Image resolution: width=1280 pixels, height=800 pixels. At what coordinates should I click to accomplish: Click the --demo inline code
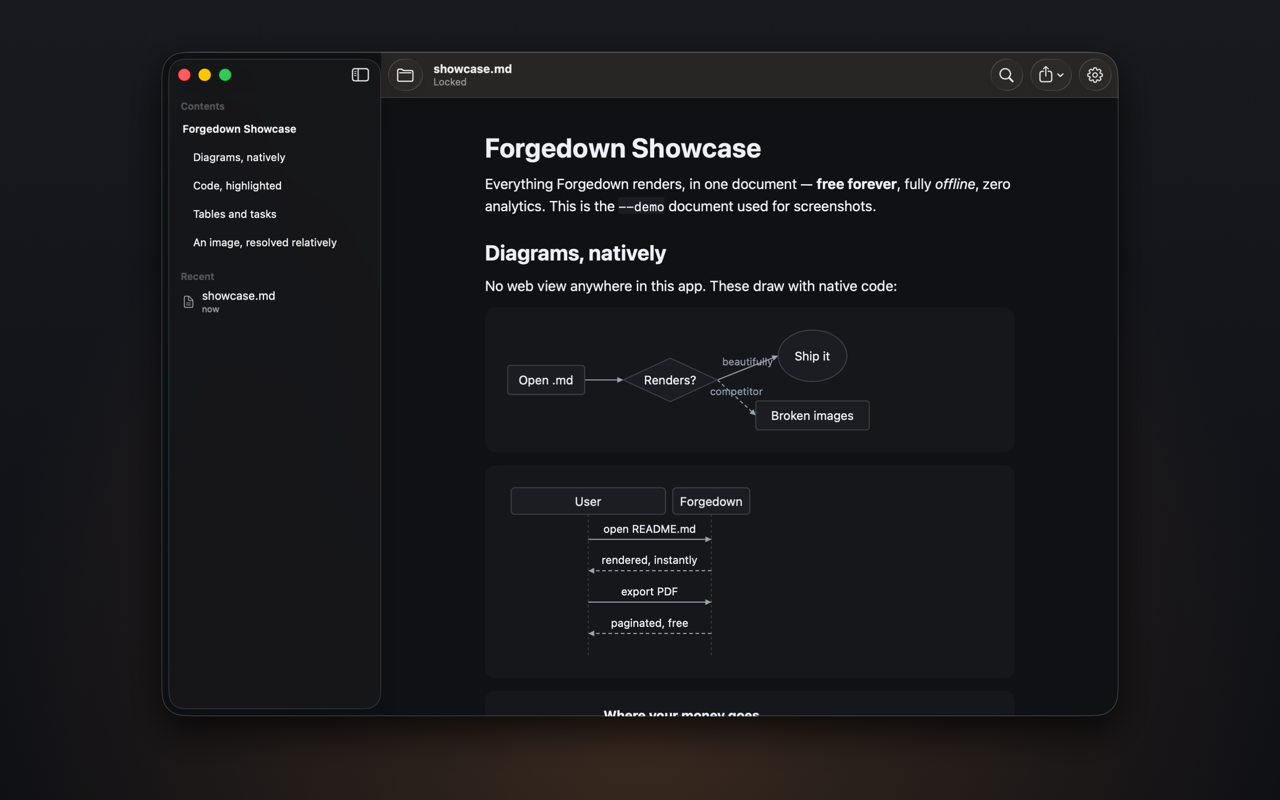(x=641, y=207)
